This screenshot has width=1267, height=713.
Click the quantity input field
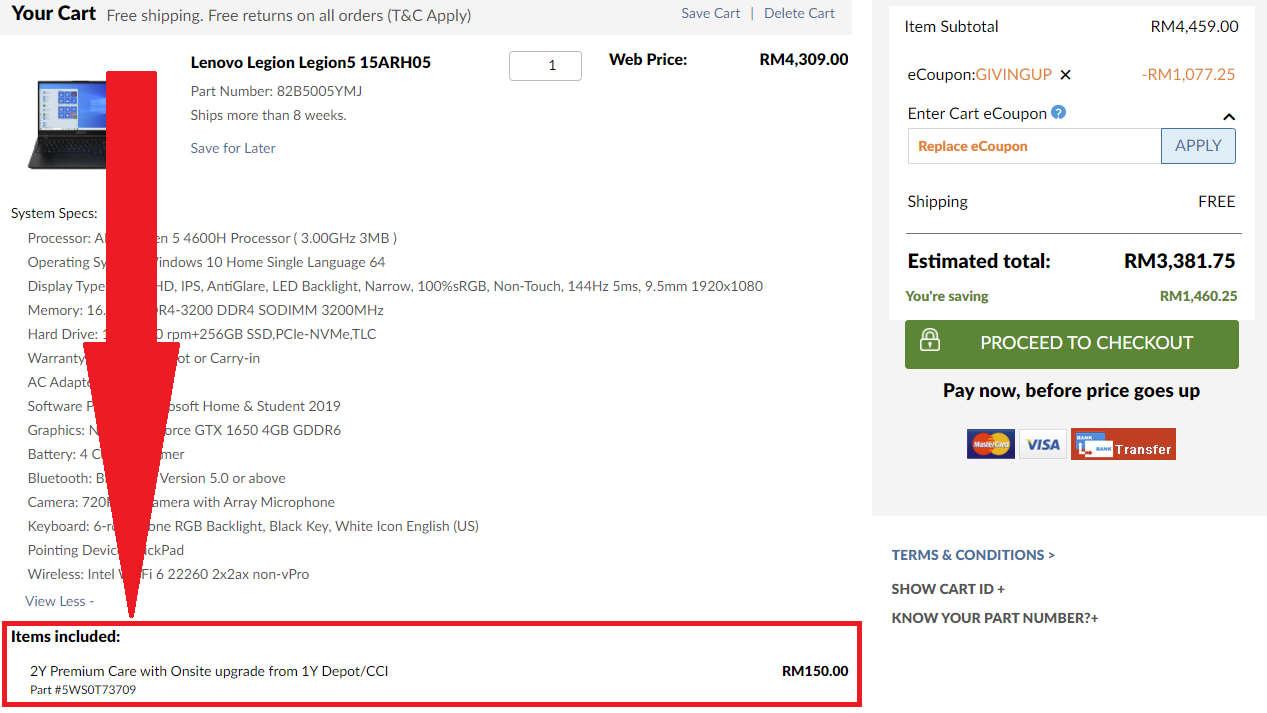point(545,66)
